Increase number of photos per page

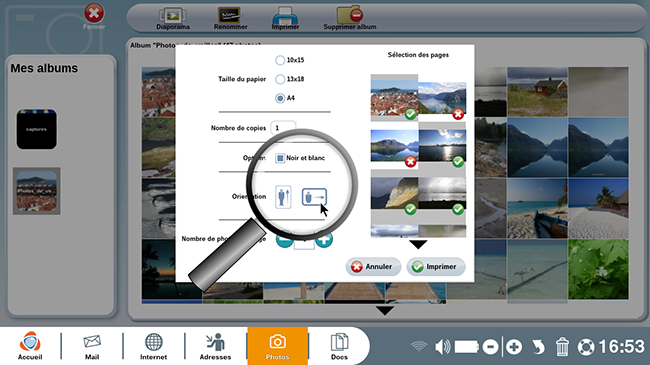tap(324, 239)
